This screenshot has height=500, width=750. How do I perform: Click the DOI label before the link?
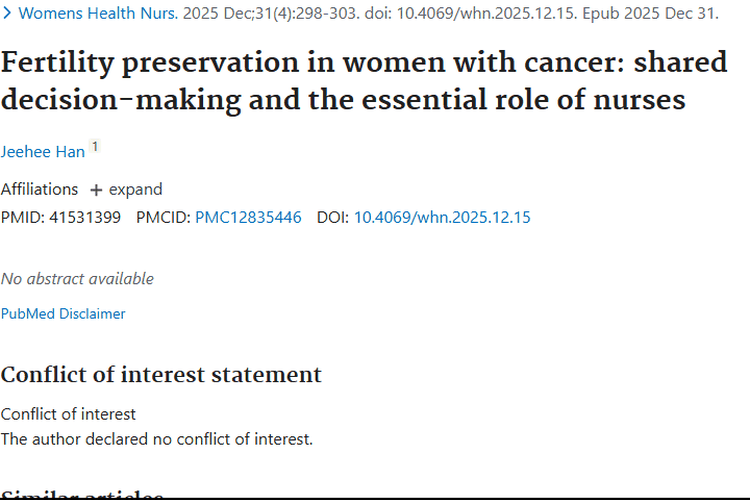[333, 217]
